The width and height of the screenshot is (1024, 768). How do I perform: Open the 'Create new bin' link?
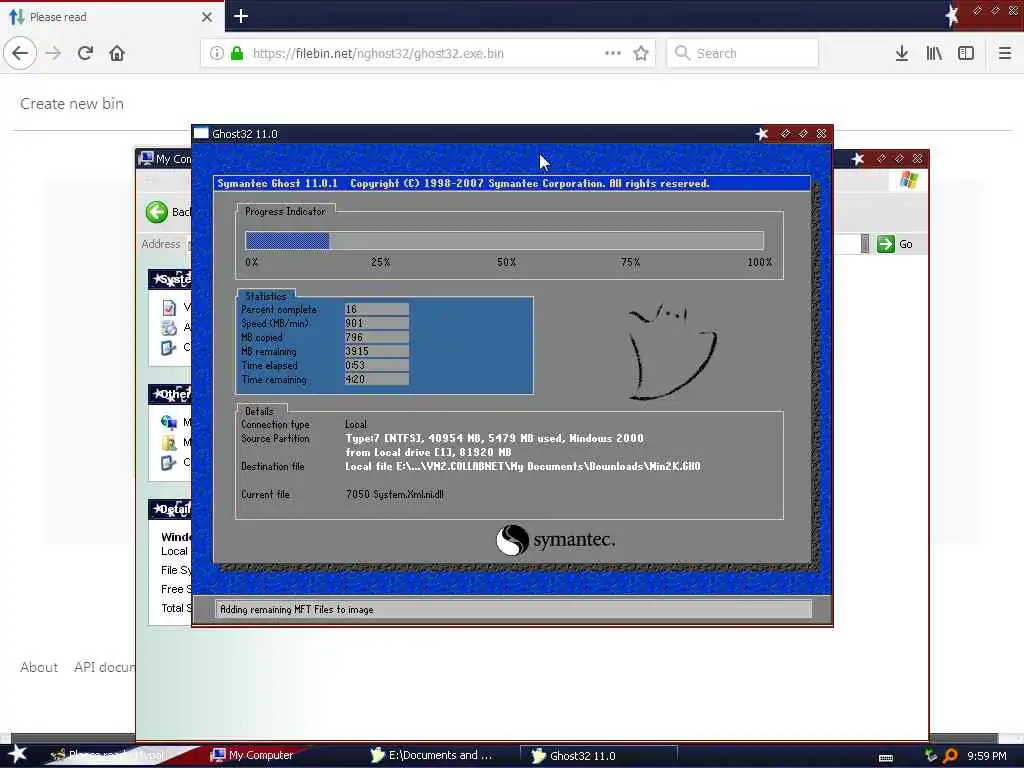coord(72,103)
